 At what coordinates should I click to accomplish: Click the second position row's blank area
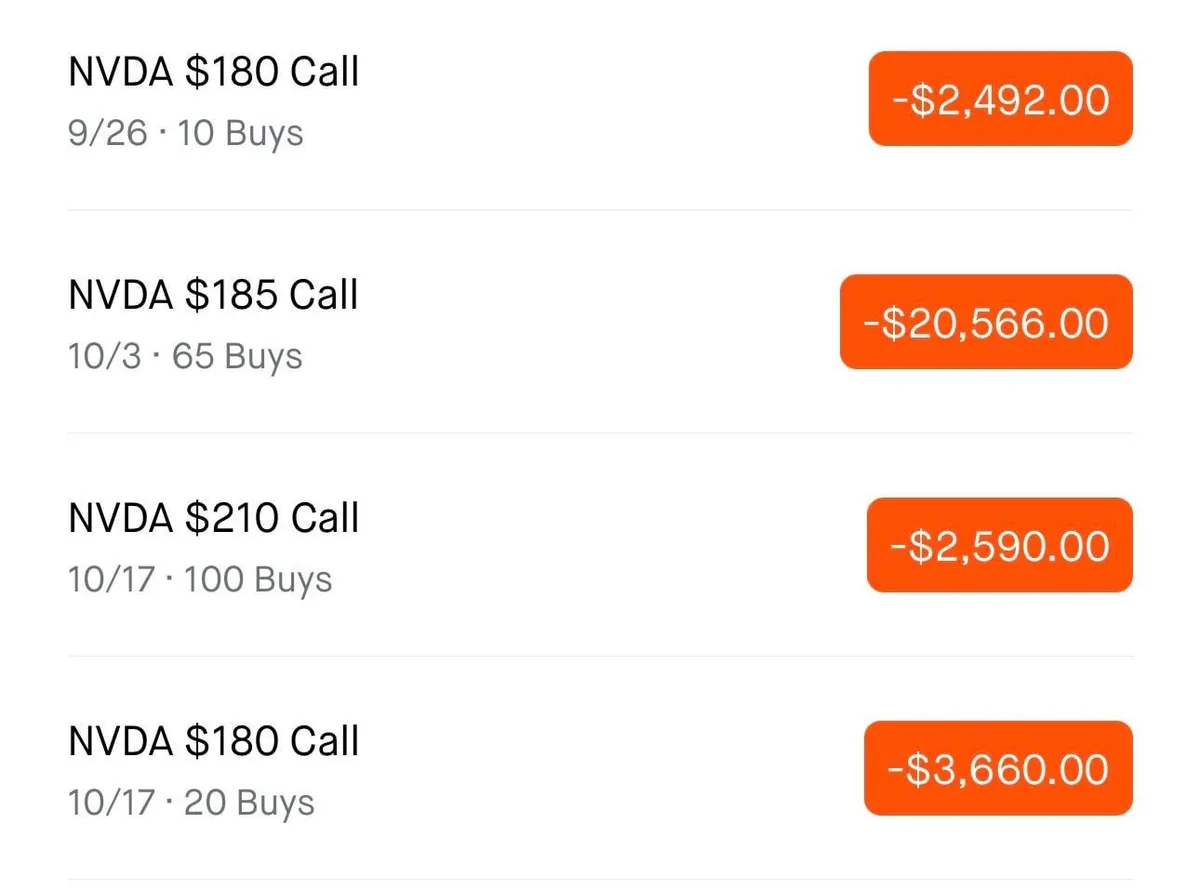(600, 323)
